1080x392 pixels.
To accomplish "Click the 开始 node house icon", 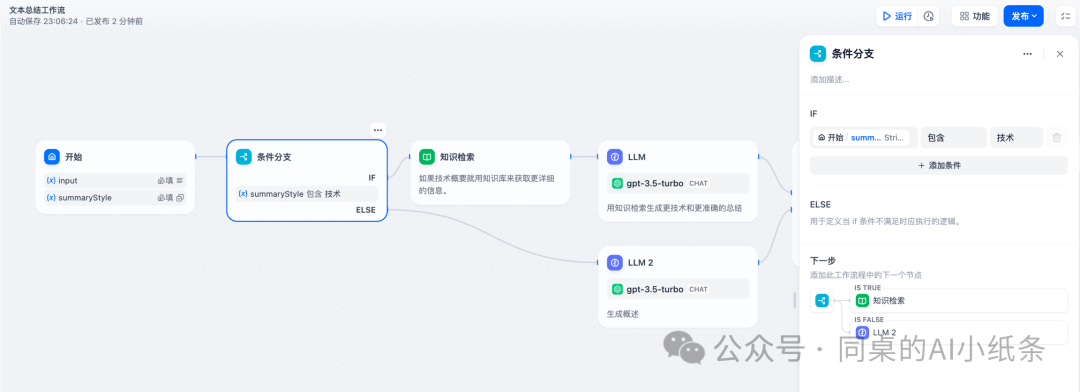I will [x=52, y=157].
